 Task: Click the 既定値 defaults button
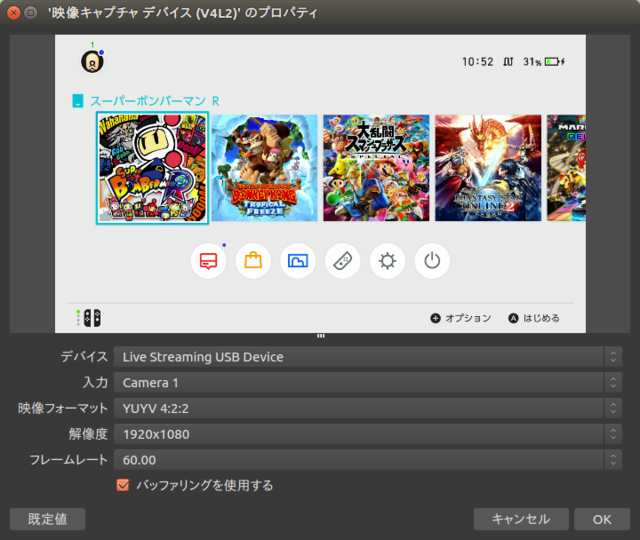pos(47,519)
